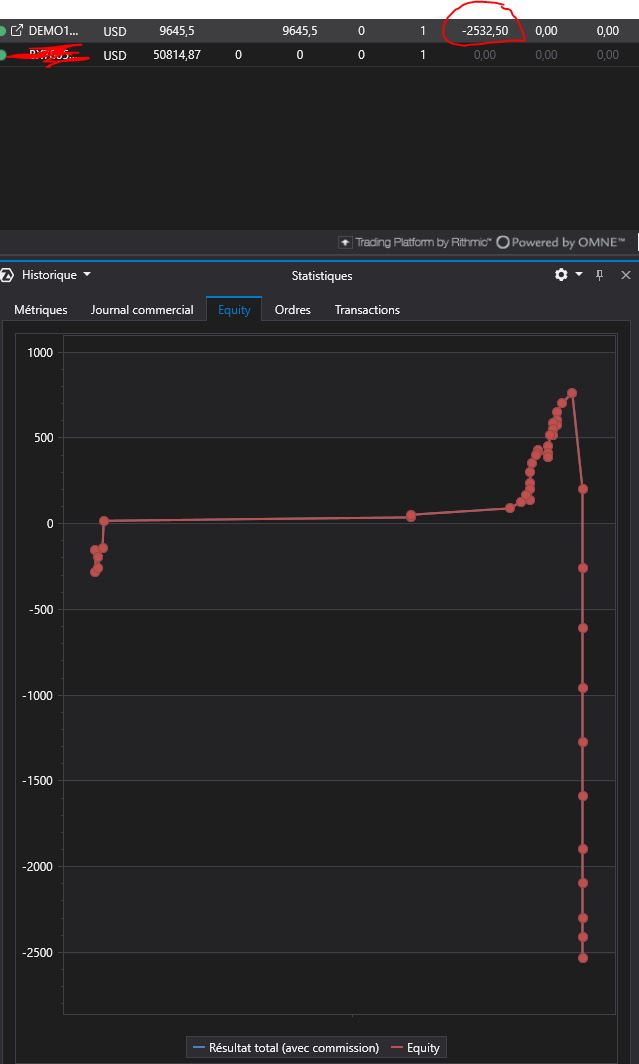This screenshot has width=639, height=1064.
Task: Click the USD currency cell in DEMO1 row
Action: [115, 31]
